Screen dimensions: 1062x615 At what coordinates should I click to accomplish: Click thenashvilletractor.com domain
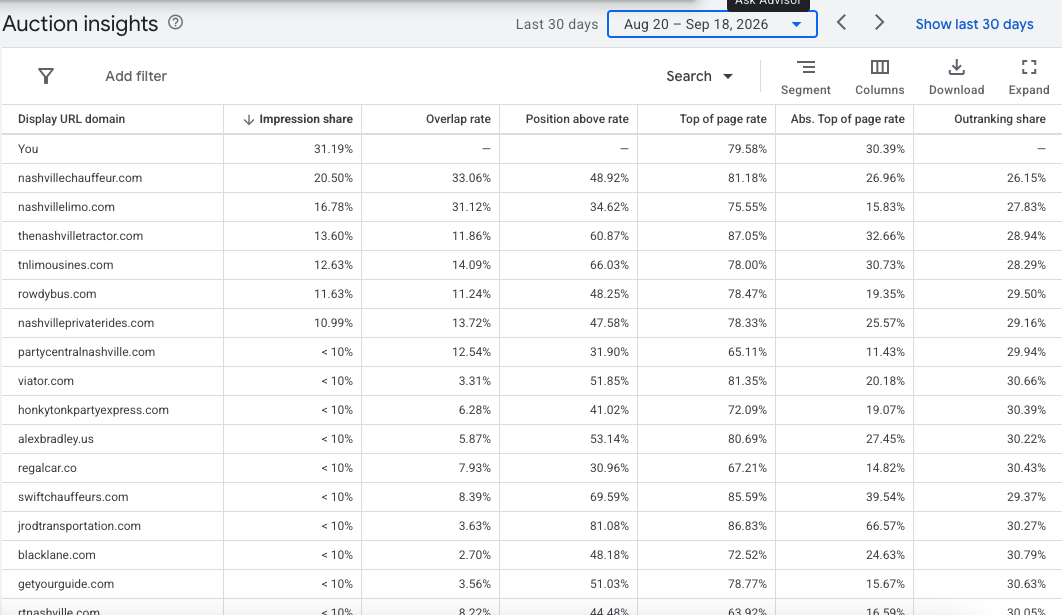point(81,236)
